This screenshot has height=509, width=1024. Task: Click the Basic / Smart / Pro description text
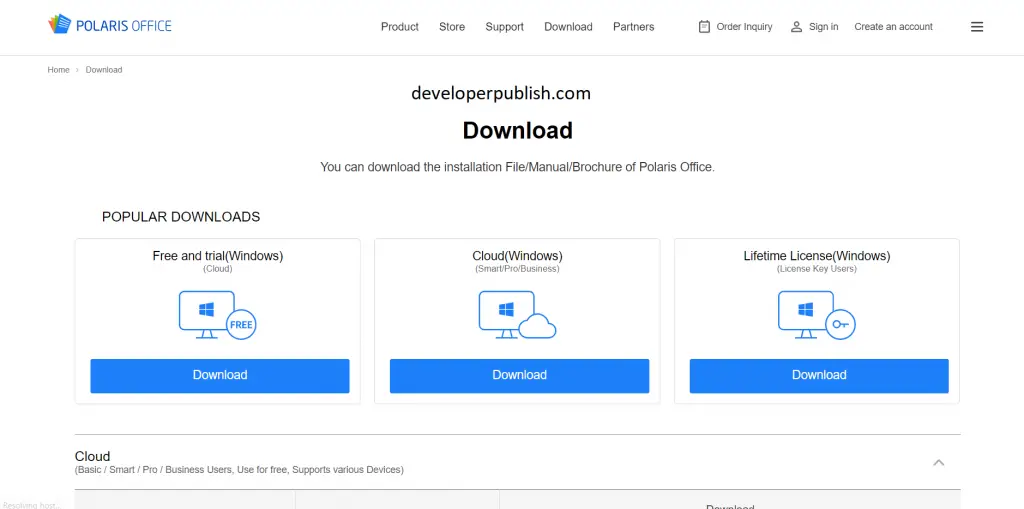pyautogui.click(x=239, y=470)
